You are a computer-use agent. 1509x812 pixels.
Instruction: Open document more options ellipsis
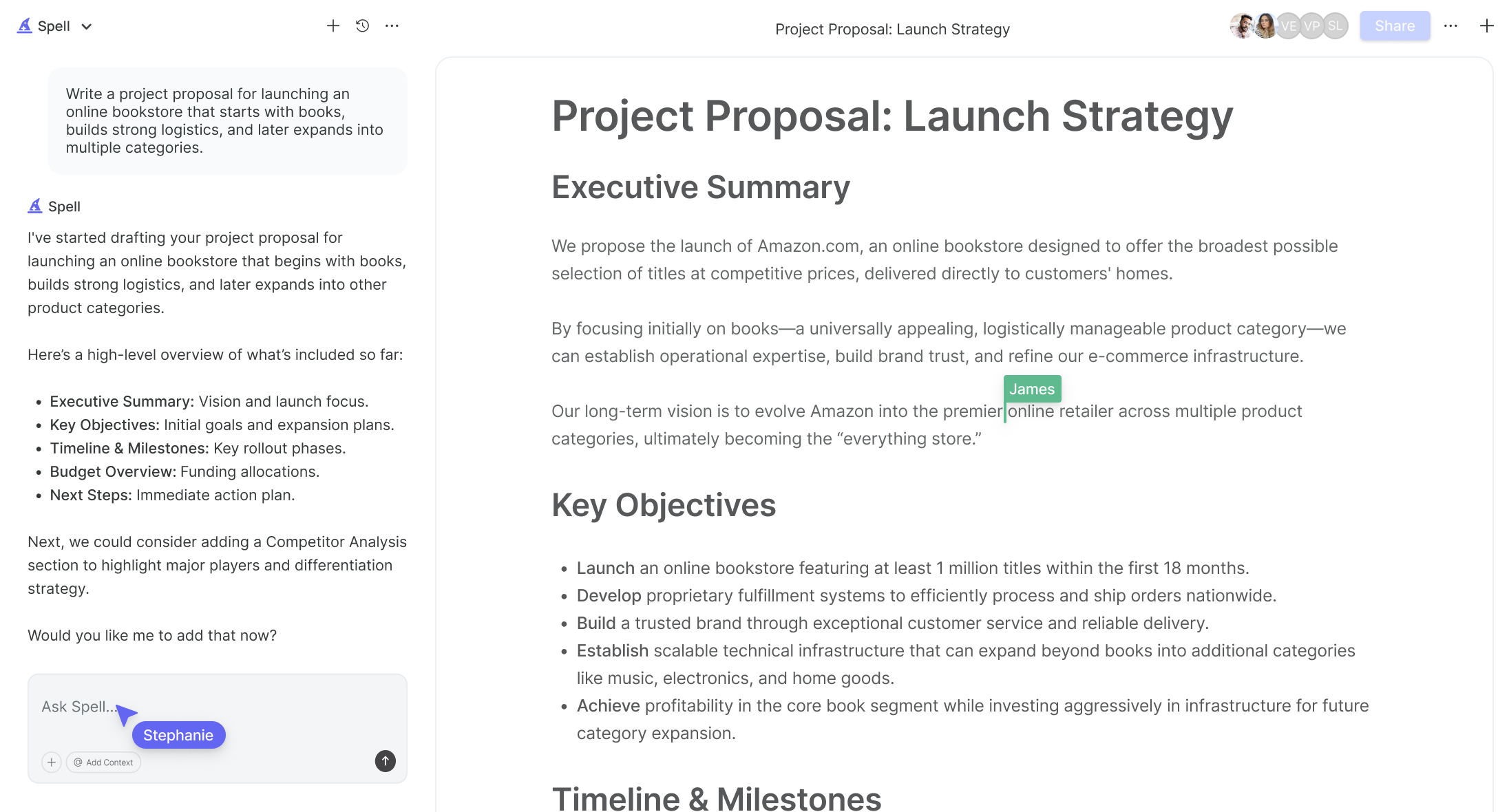tap(1450, 26)
